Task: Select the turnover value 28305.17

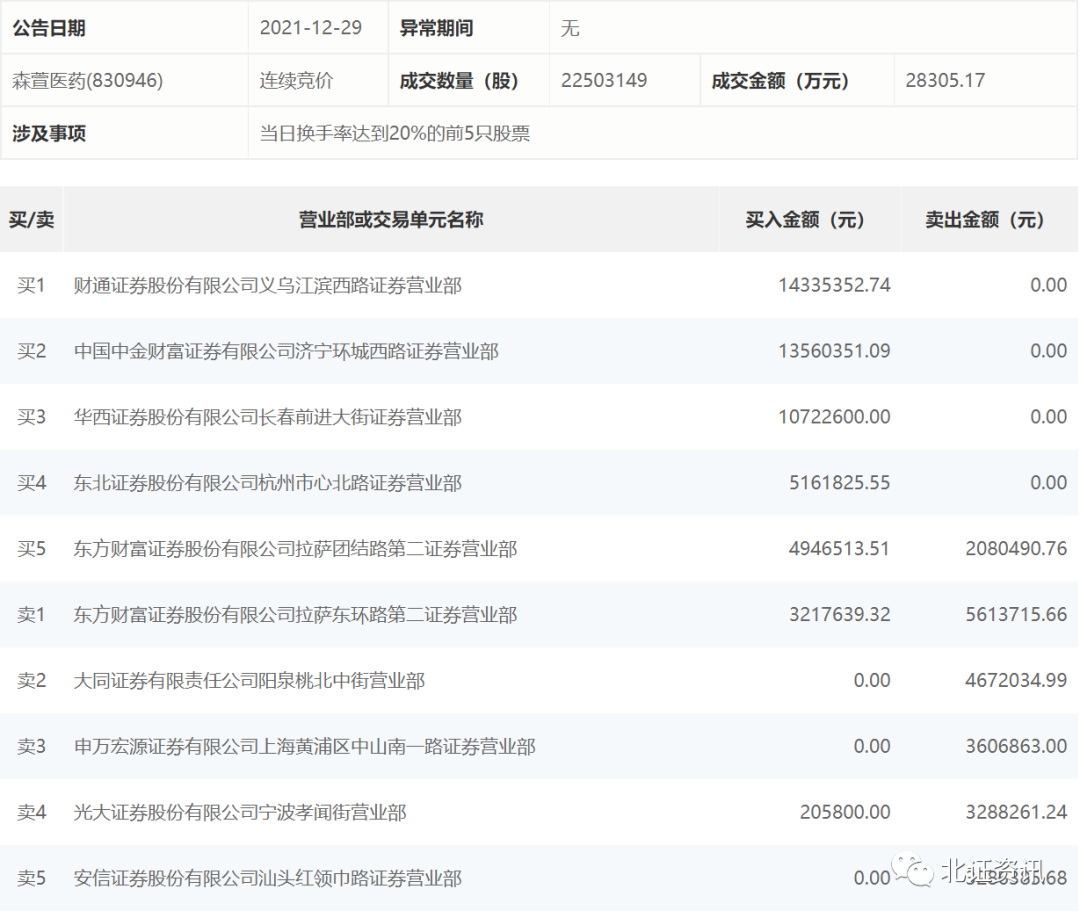Action: pos(945,81)
